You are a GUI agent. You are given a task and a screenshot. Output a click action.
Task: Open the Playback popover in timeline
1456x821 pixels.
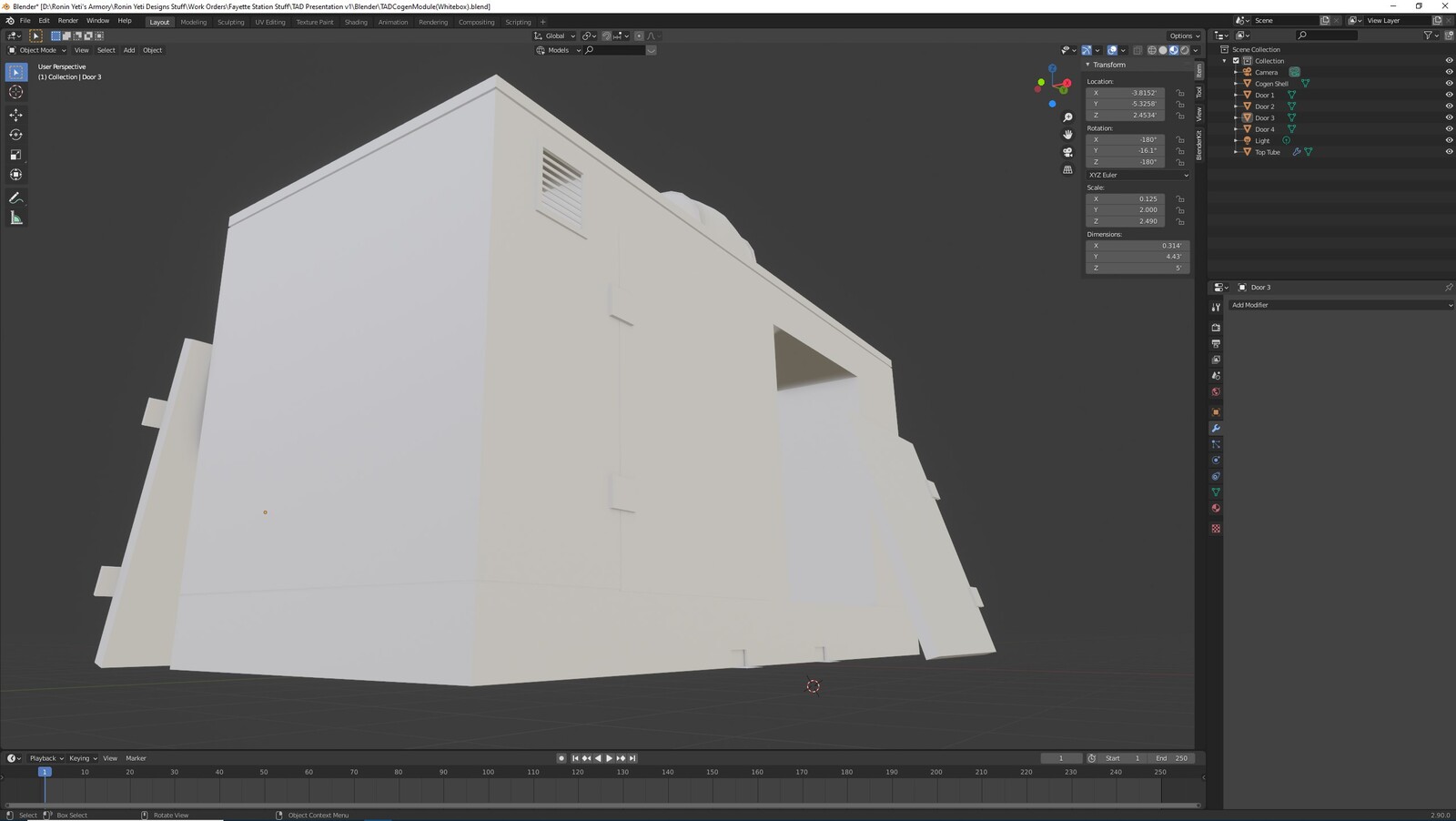pyautogui.click(x=45, y=758)
